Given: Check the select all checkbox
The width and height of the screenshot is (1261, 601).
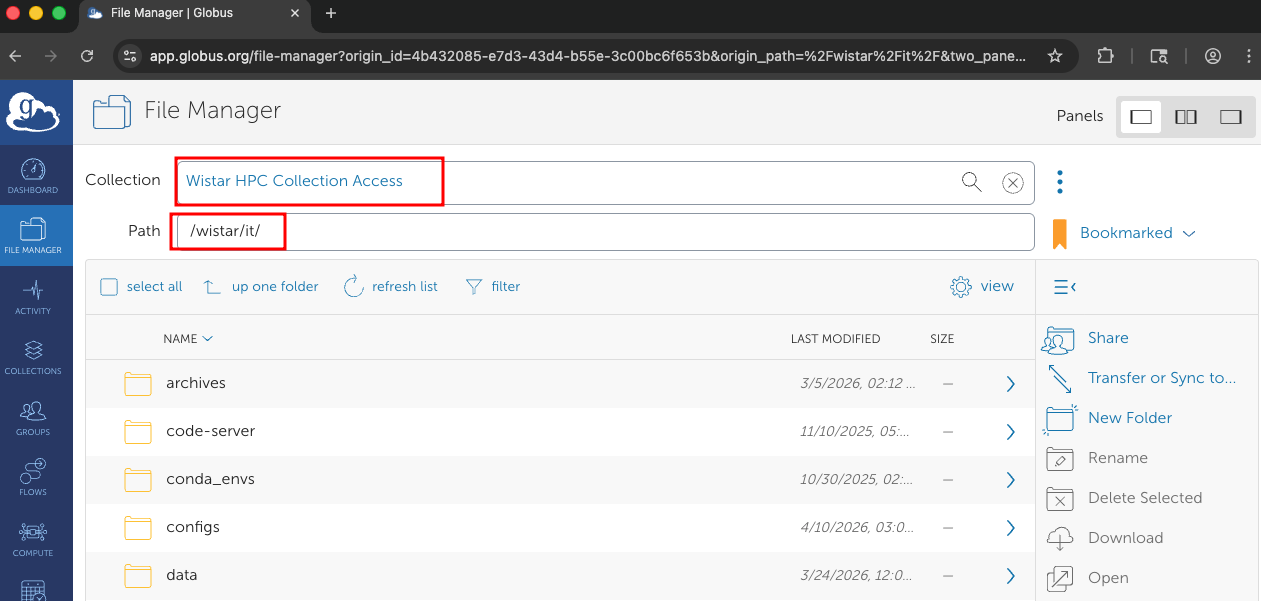Looking at the screenshot, I should [x=109, y=287].
